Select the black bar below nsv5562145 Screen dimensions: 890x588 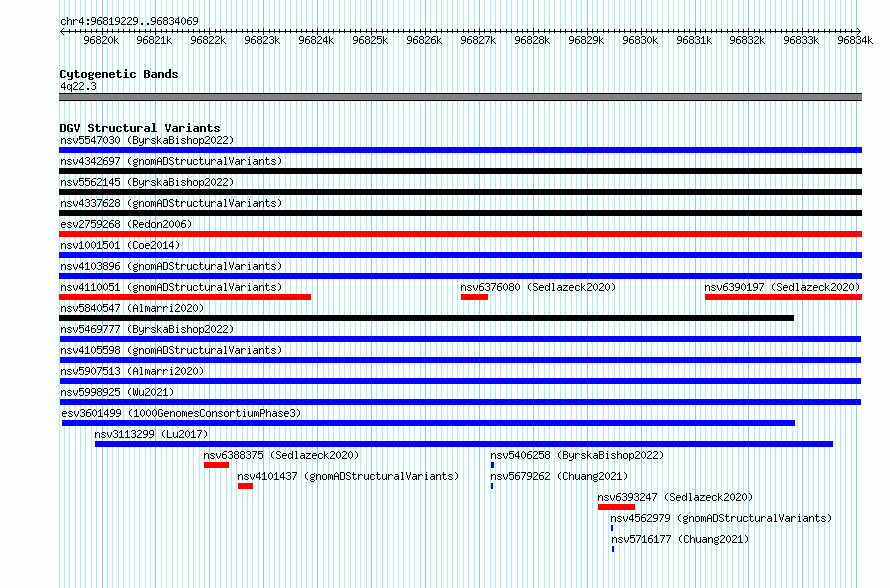(460, 192)
